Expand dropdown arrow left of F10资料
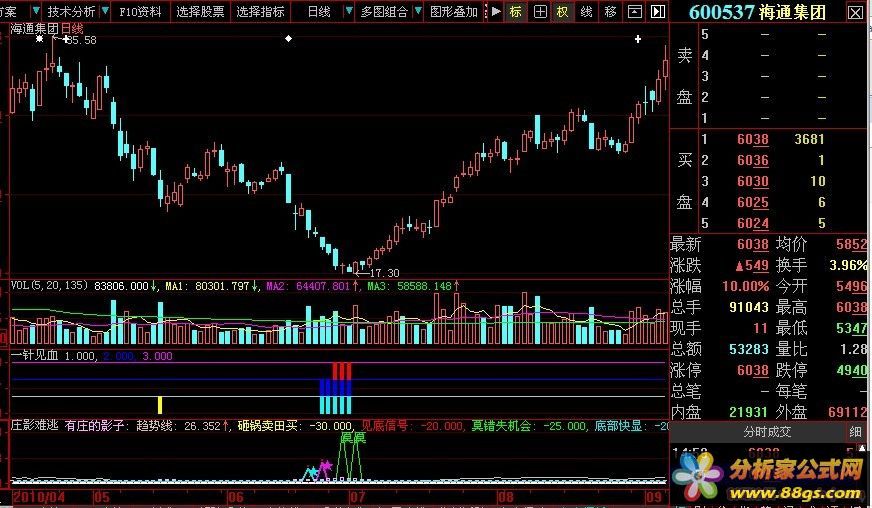 pyautogui.click(x=105, y=11)
